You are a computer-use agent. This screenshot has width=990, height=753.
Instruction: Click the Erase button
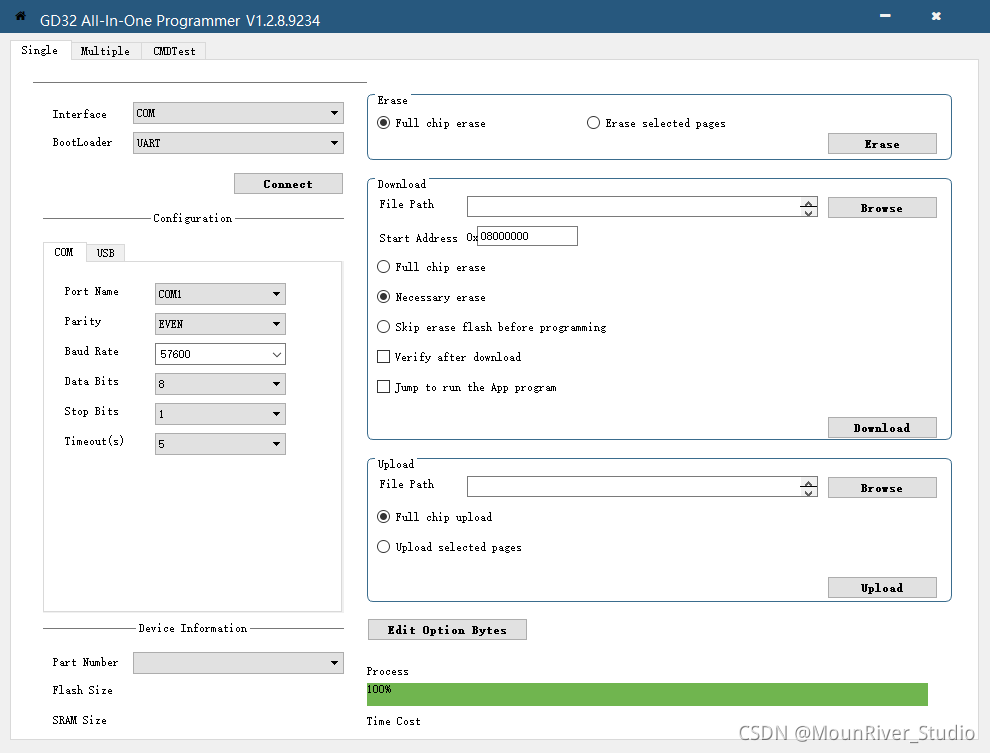pos(882,144)
